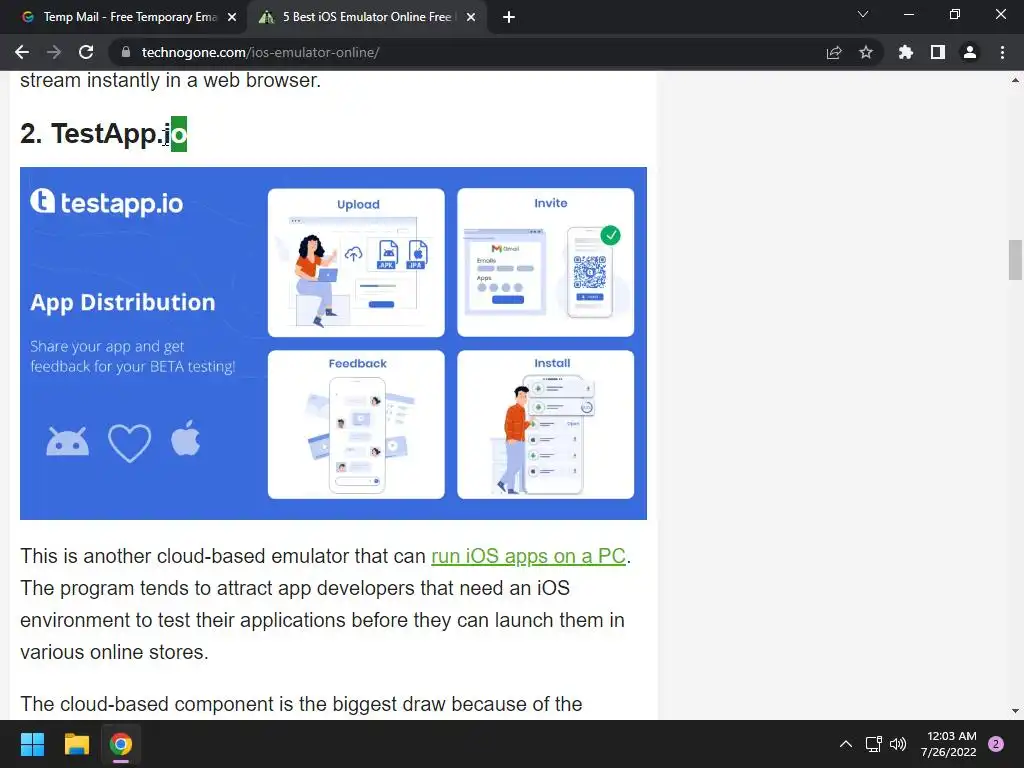Image resolution: width=1024 pixels, height=768 pixels.
Task: Open File Explorer from the taskbar
Action: point(76,744)
